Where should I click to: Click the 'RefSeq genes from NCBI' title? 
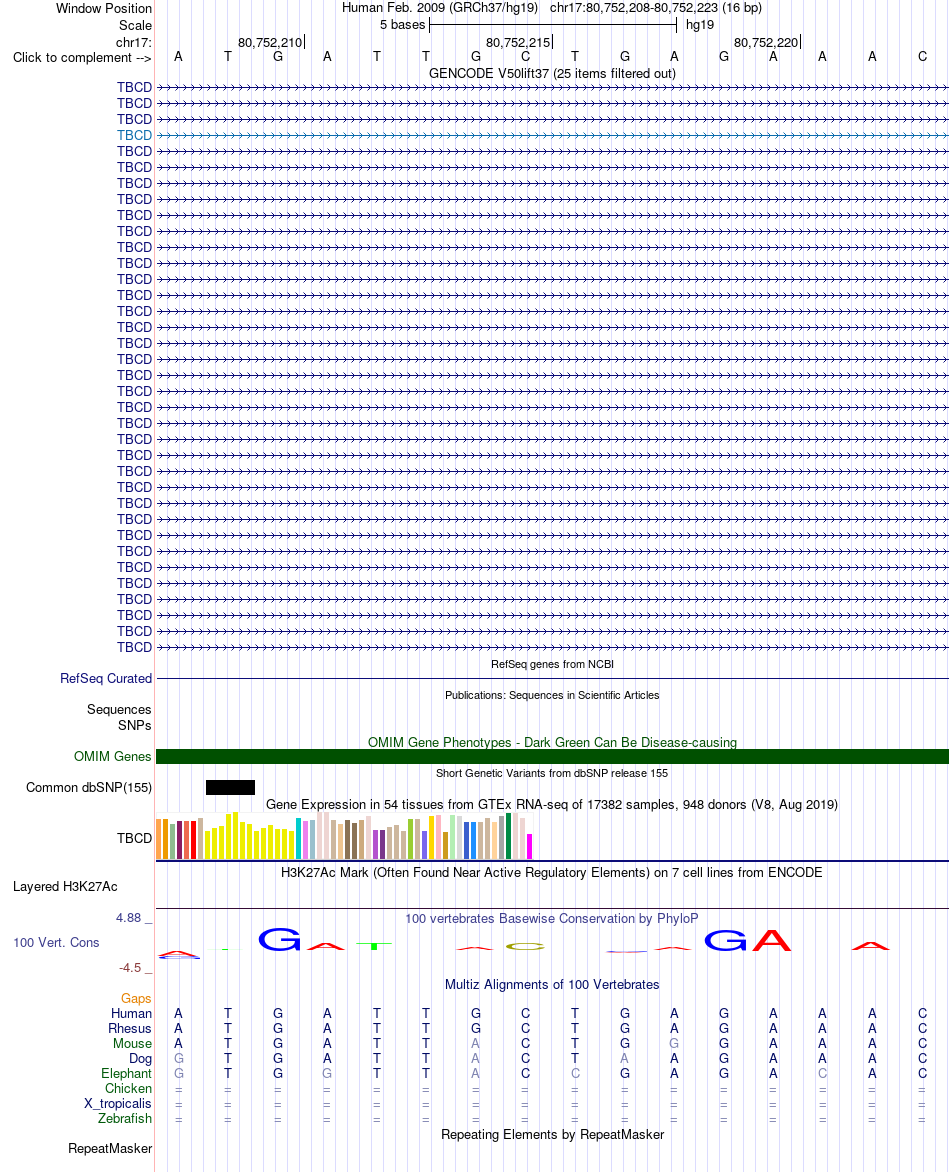(x=552, y=664)
